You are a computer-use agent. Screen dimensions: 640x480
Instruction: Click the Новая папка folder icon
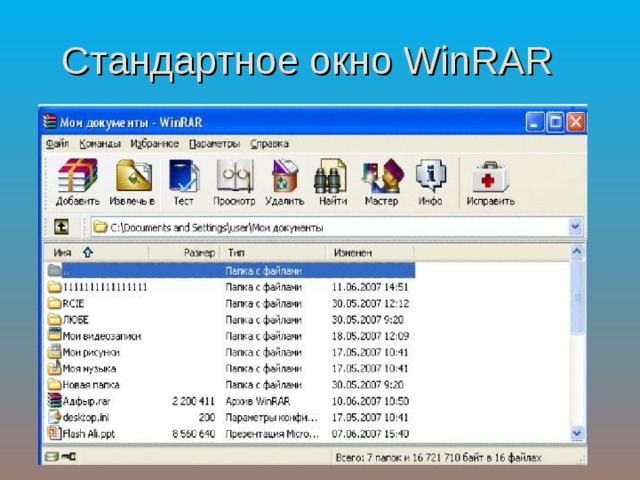[x=54, y=384]
